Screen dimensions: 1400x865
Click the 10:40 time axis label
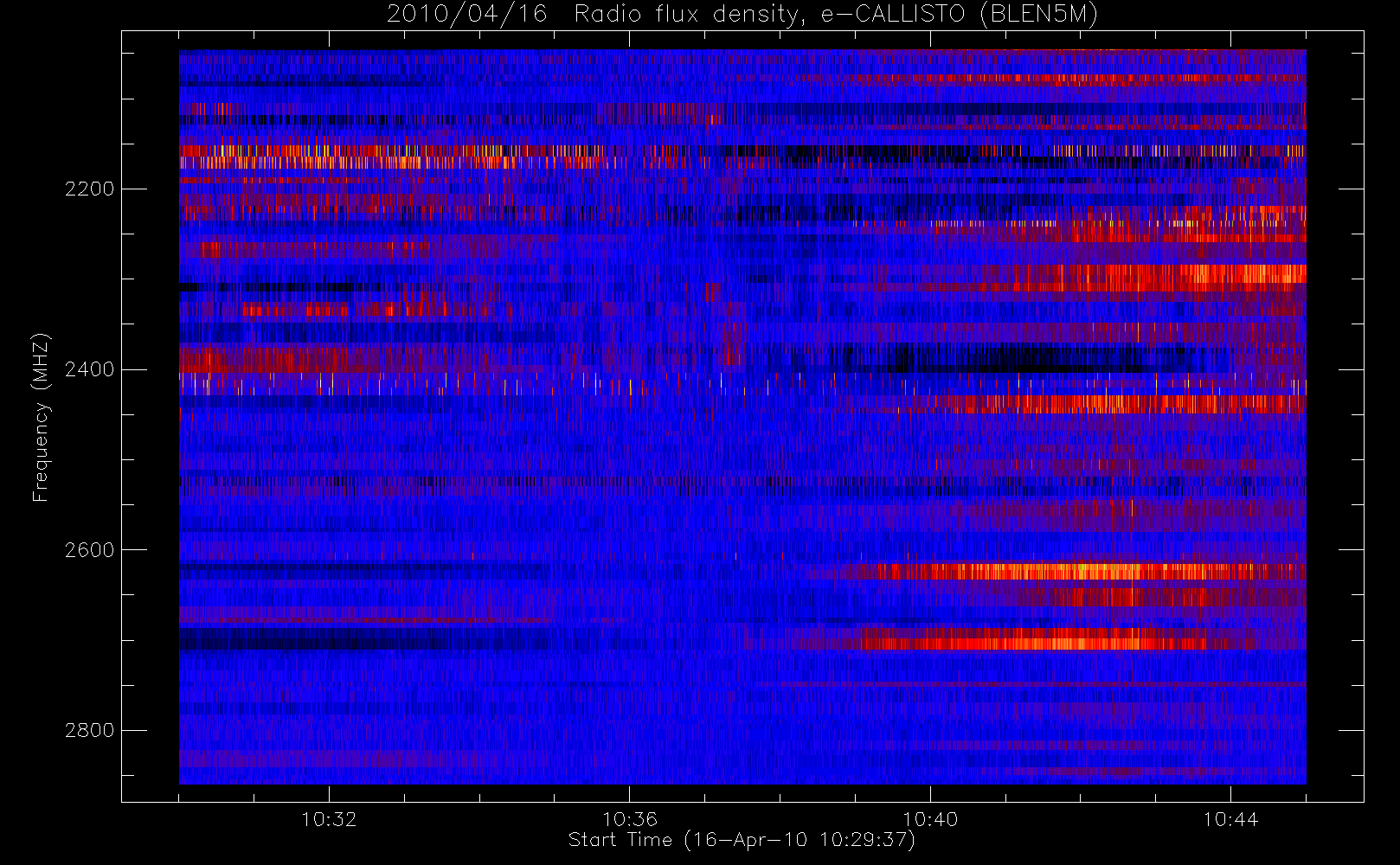(930, 819)
